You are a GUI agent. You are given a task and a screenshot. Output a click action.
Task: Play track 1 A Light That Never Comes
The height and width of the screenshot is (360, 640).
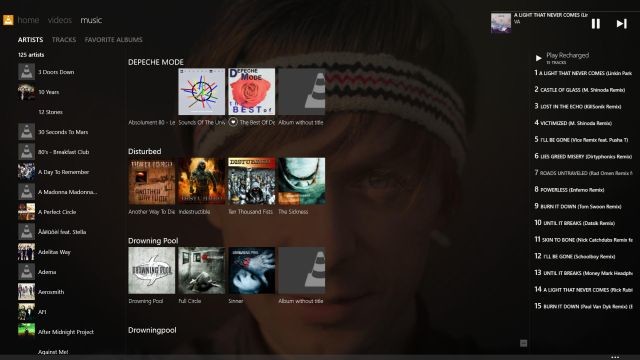[x=583, y=73]
